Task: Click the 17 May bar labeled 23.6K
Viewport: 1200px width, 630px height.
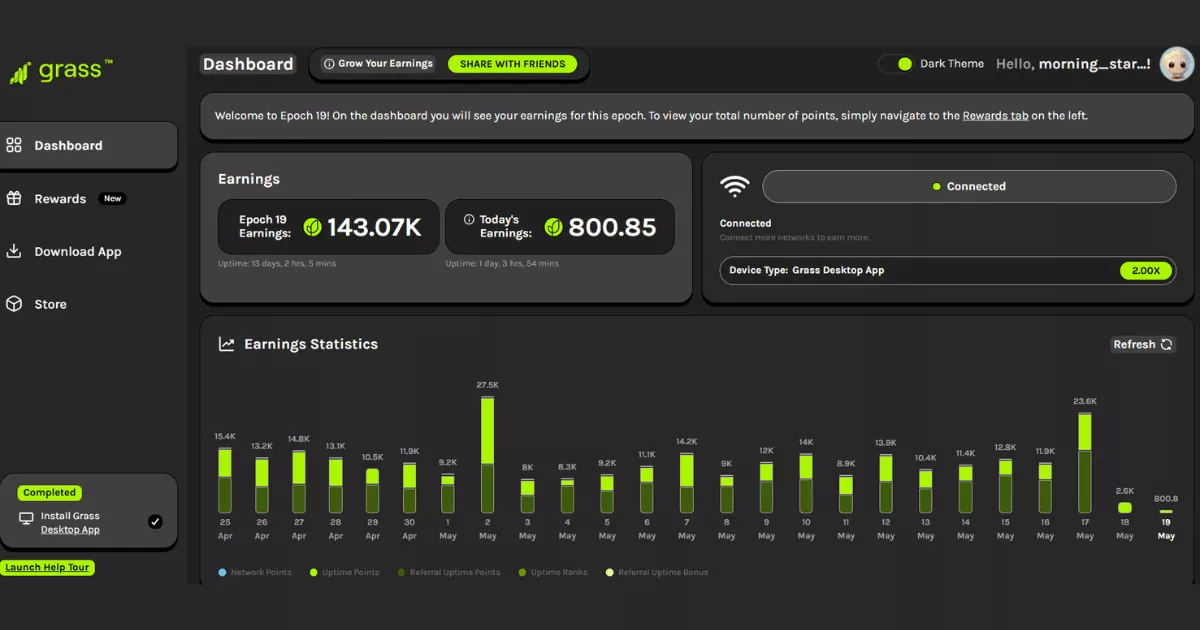Action: point(1085,463)
